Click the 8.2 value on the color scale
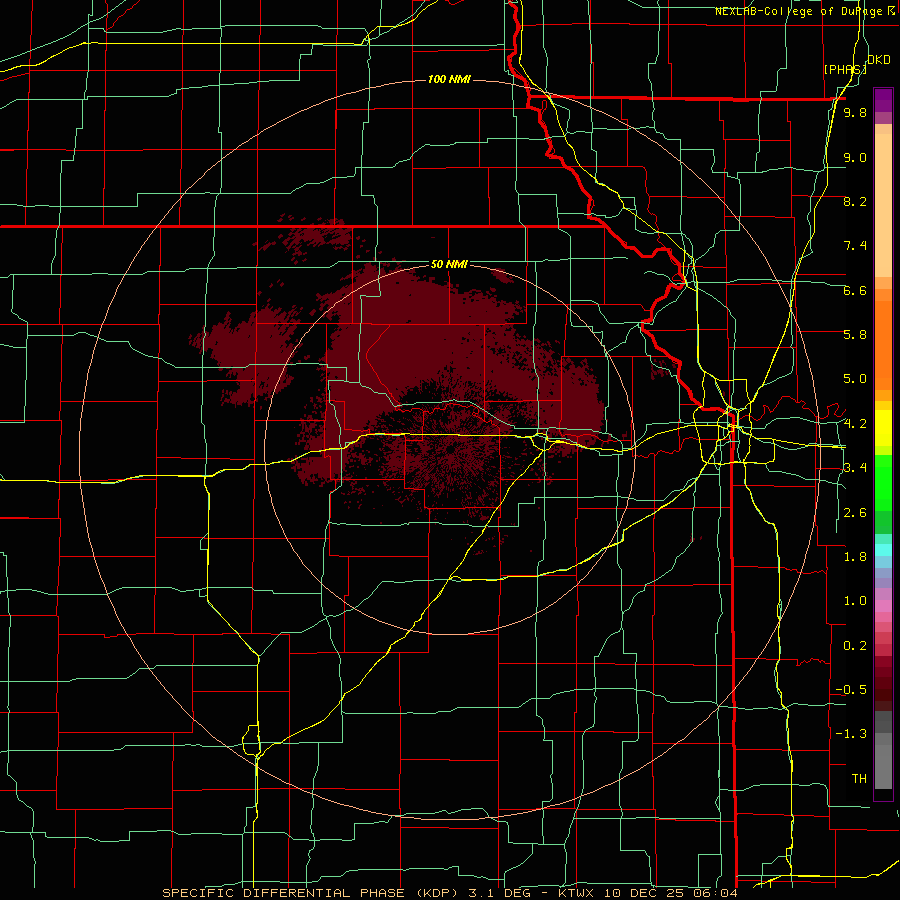900x900 pixels. tap(855, 201)
